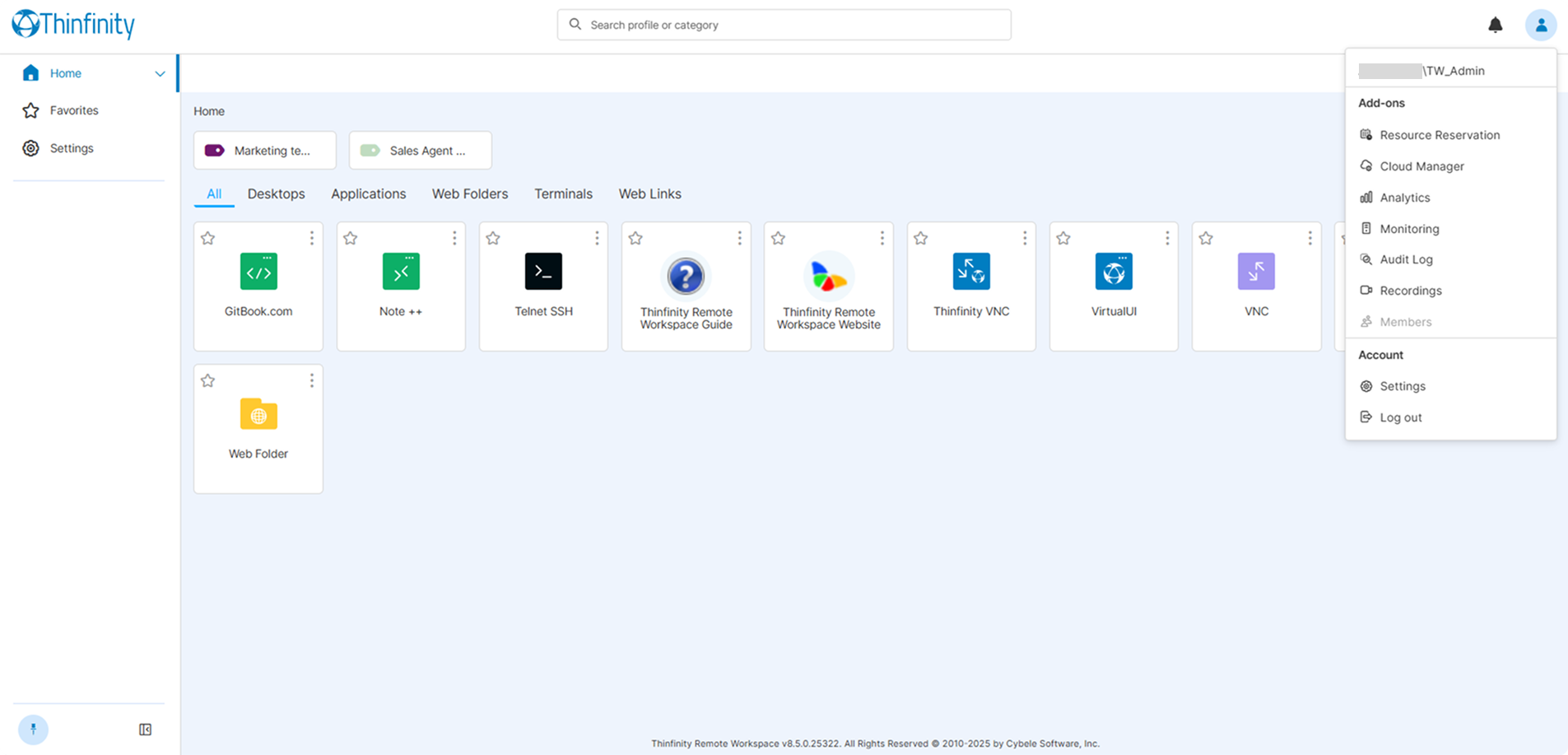Toggle favorite star on GitBook.com card
The height and width of the screenshot is (755, 1568).
(x=208, y=239)
